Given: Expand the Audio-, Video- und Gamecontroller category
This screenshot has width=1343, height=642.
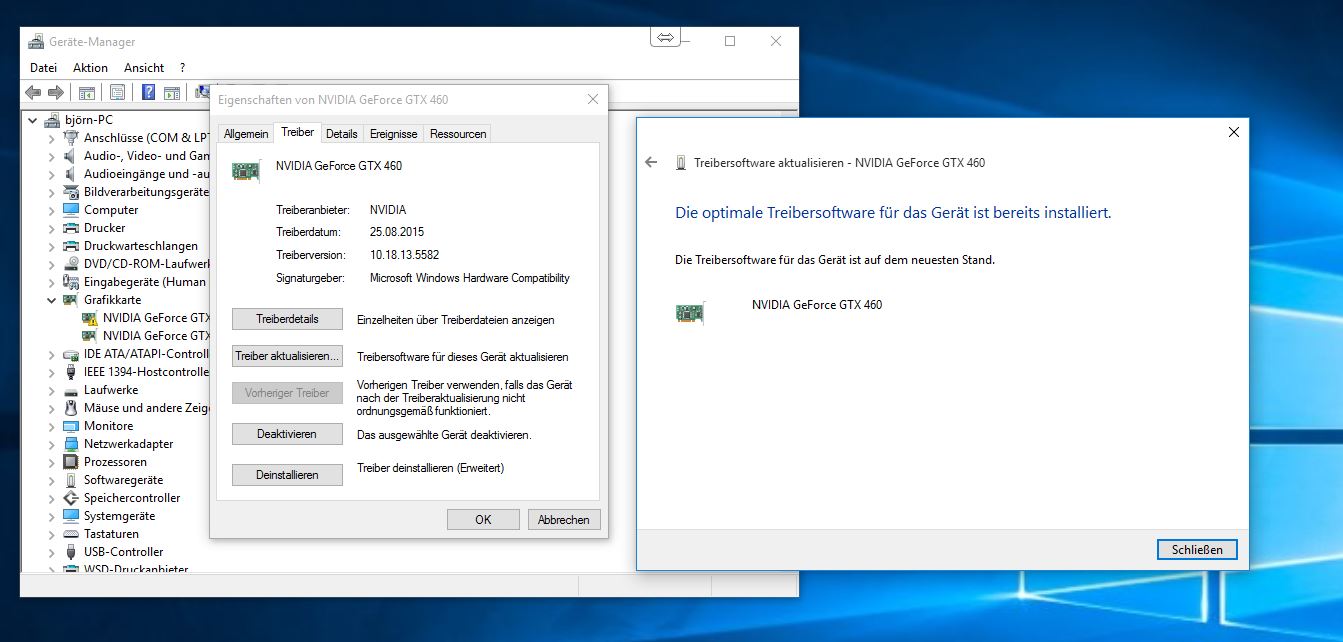Looking at the screenshot, I should 52,156.
